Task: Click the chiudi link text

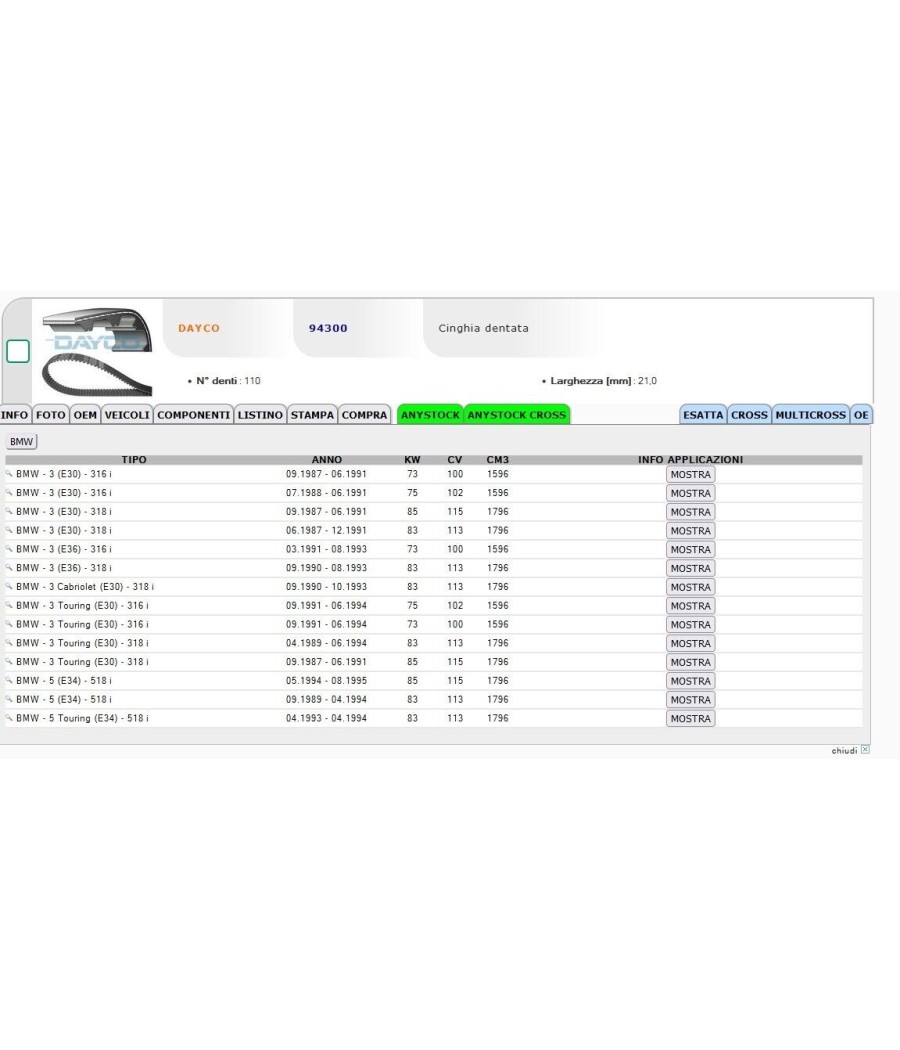Action: (x=844, y=751)
